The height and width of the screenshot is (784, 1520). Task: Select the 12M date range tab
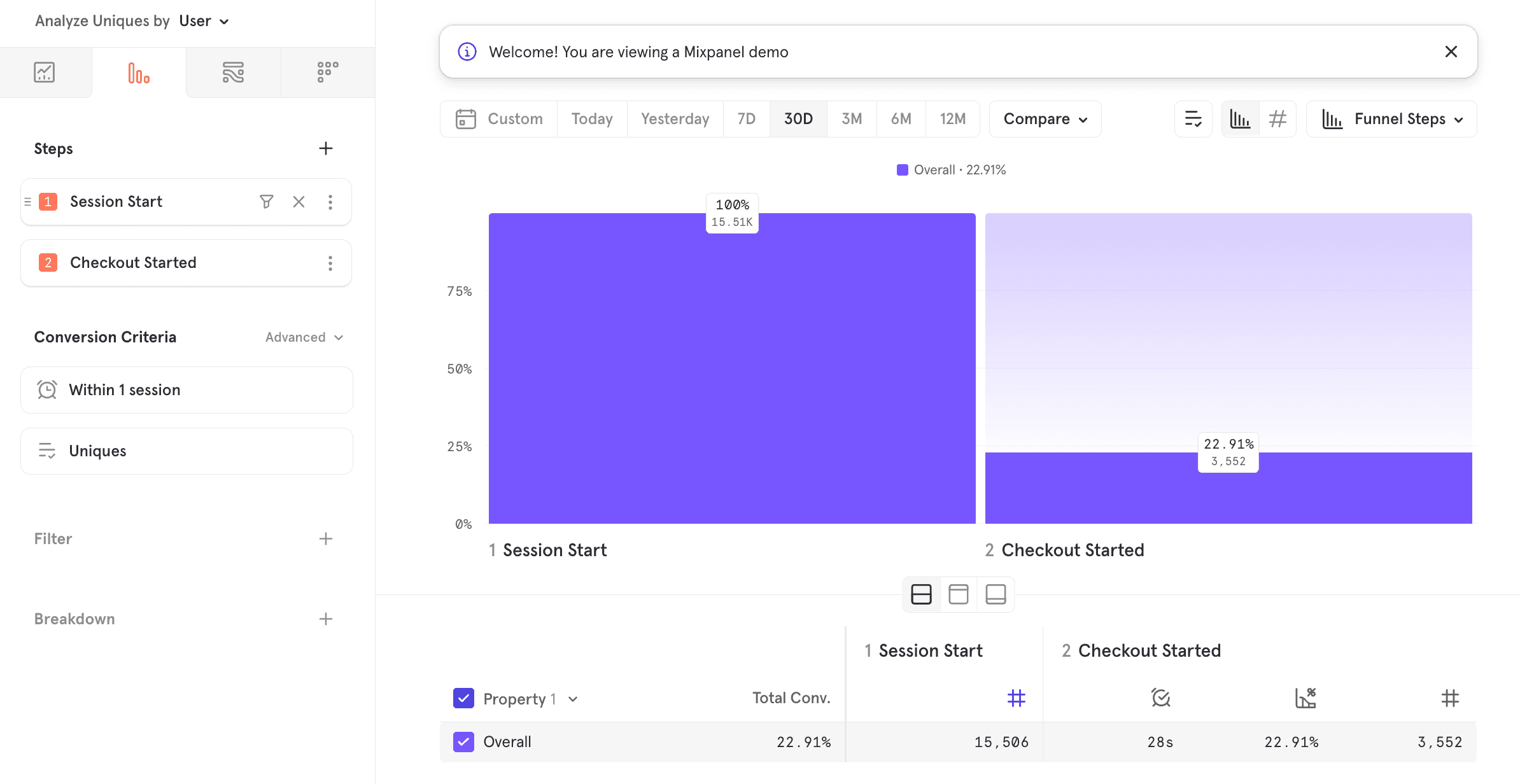click(x=952, y=119)
